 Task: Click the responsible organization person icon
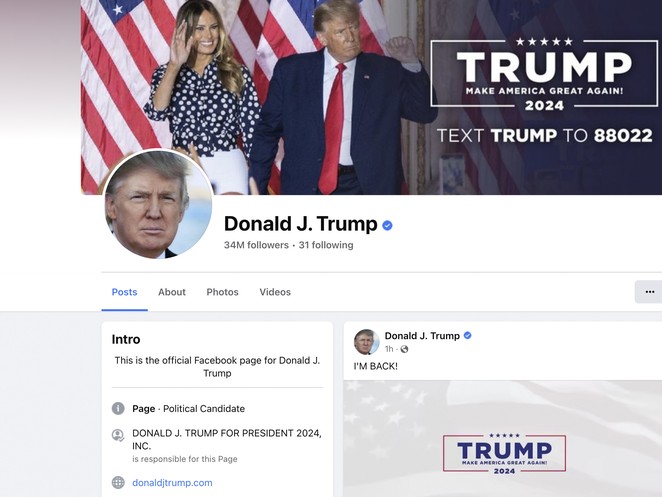tap(118, 435)
